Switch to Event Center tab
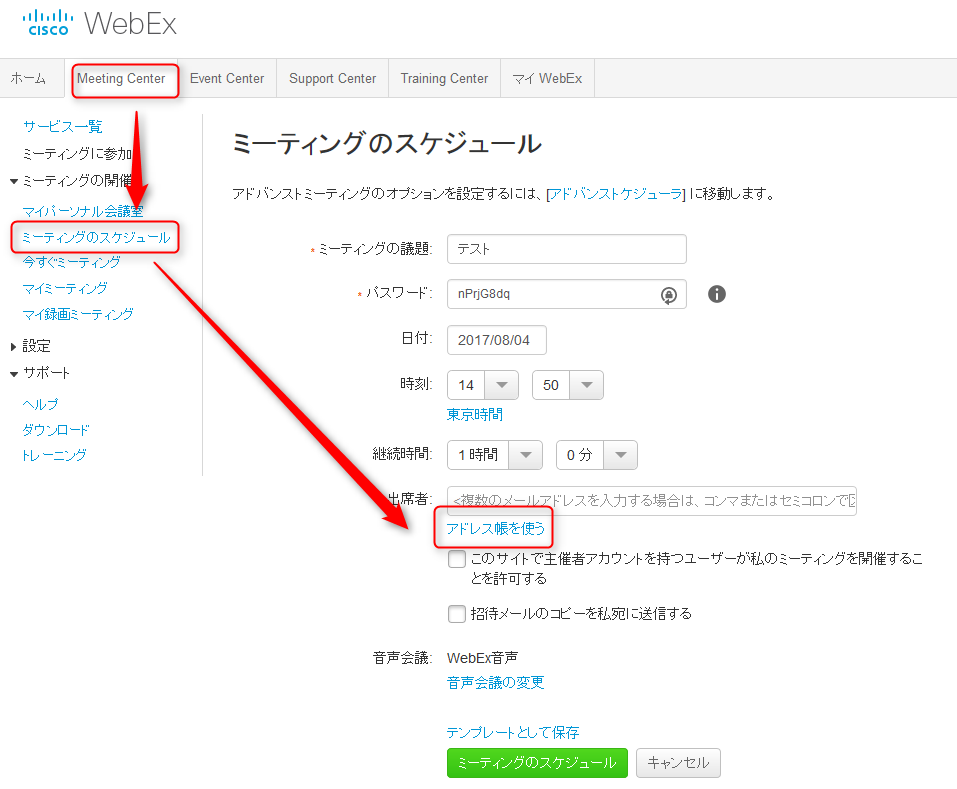Viewport: 957px width, 789px height. [227, 79]
